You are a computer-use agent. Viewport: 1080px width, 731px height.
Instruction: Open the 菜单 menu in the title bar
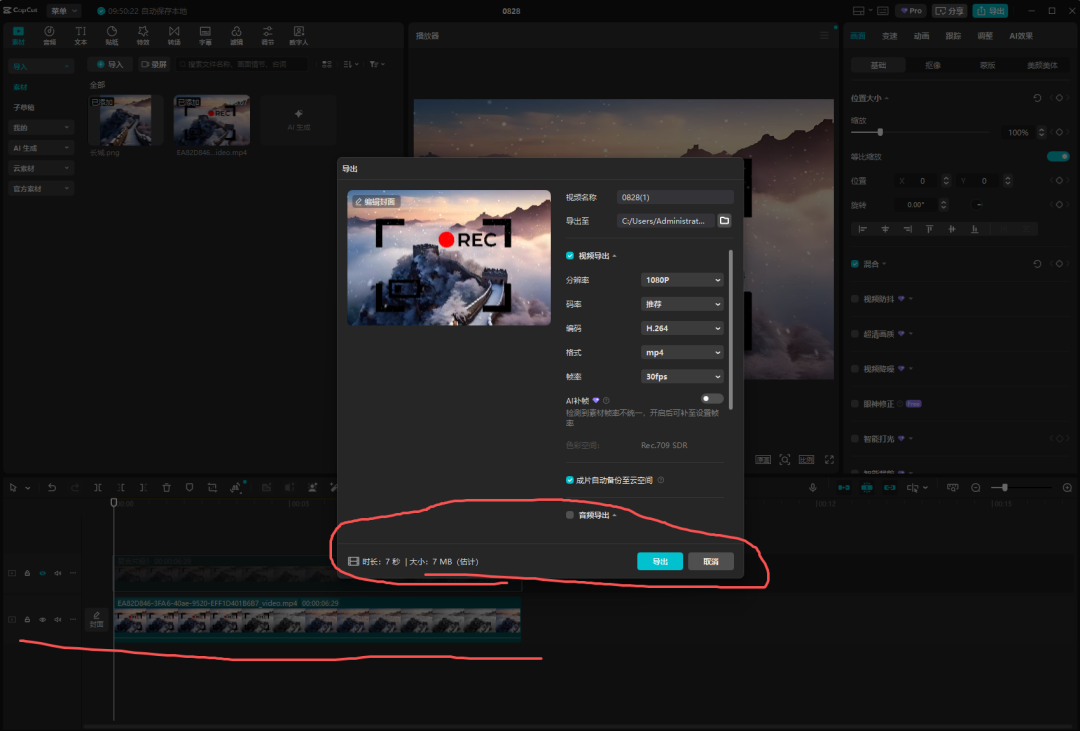(x=64, y=11)
